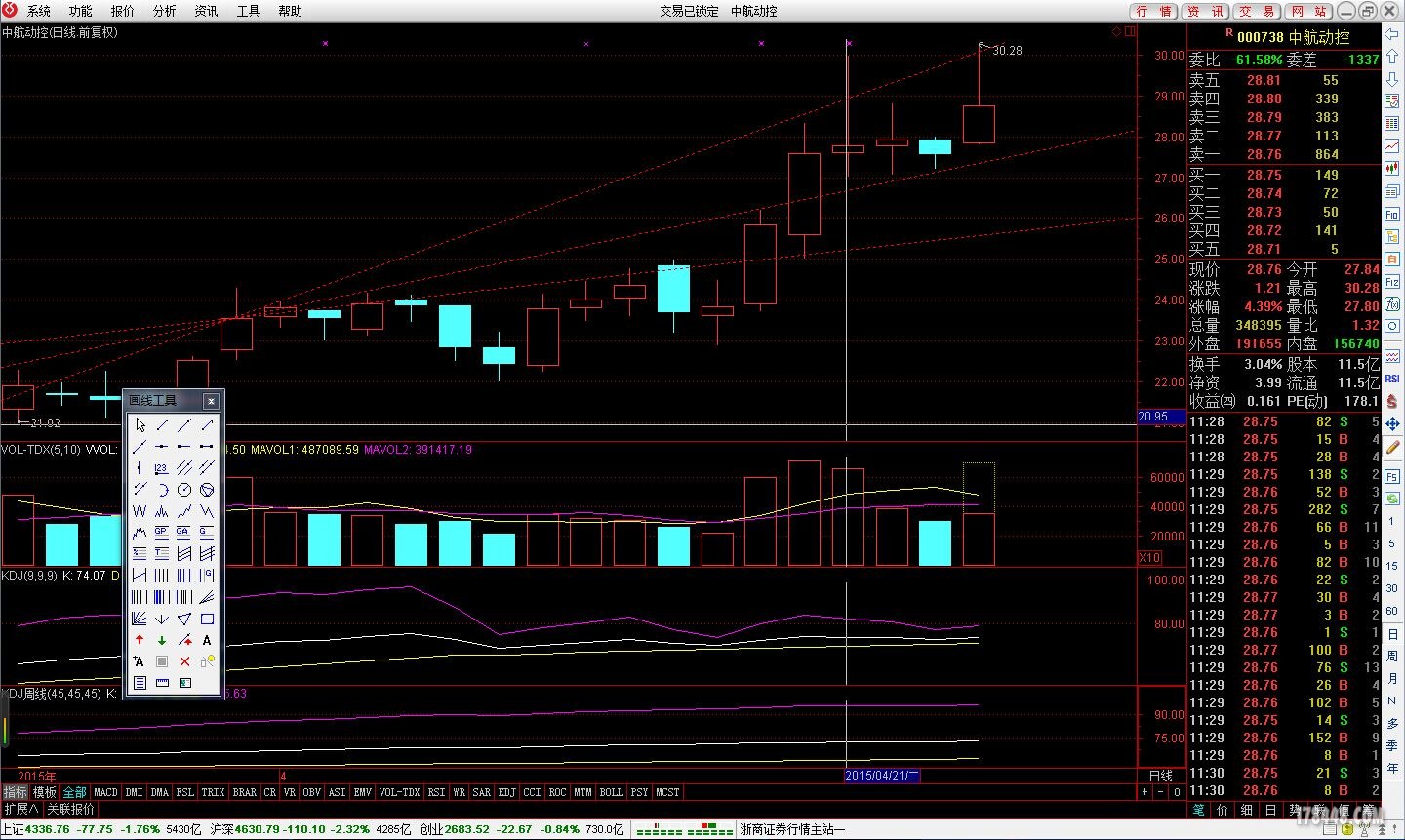Choose the rectangle drawing tool

point(207,619)
